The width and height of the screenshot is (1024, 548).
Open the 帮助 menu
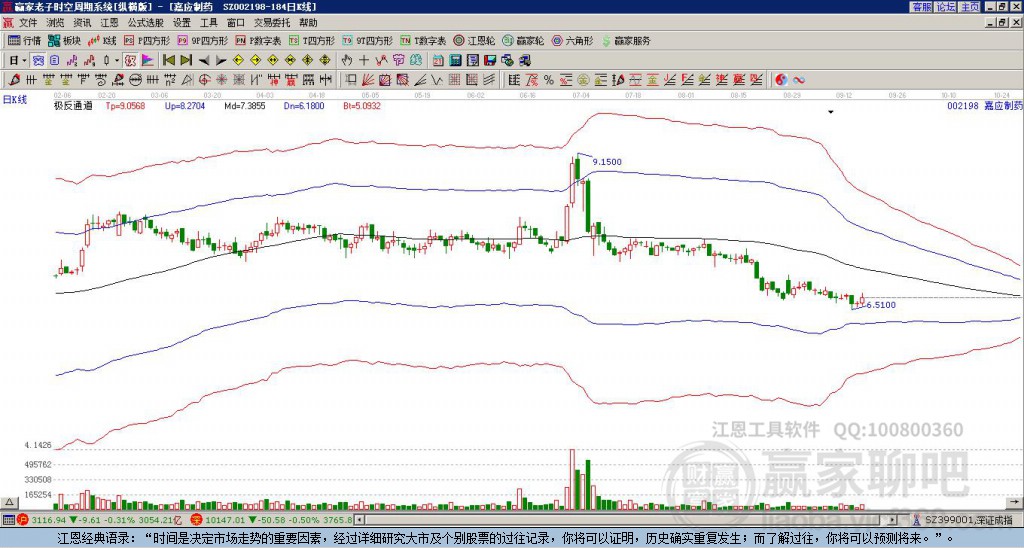click(308, 23)
